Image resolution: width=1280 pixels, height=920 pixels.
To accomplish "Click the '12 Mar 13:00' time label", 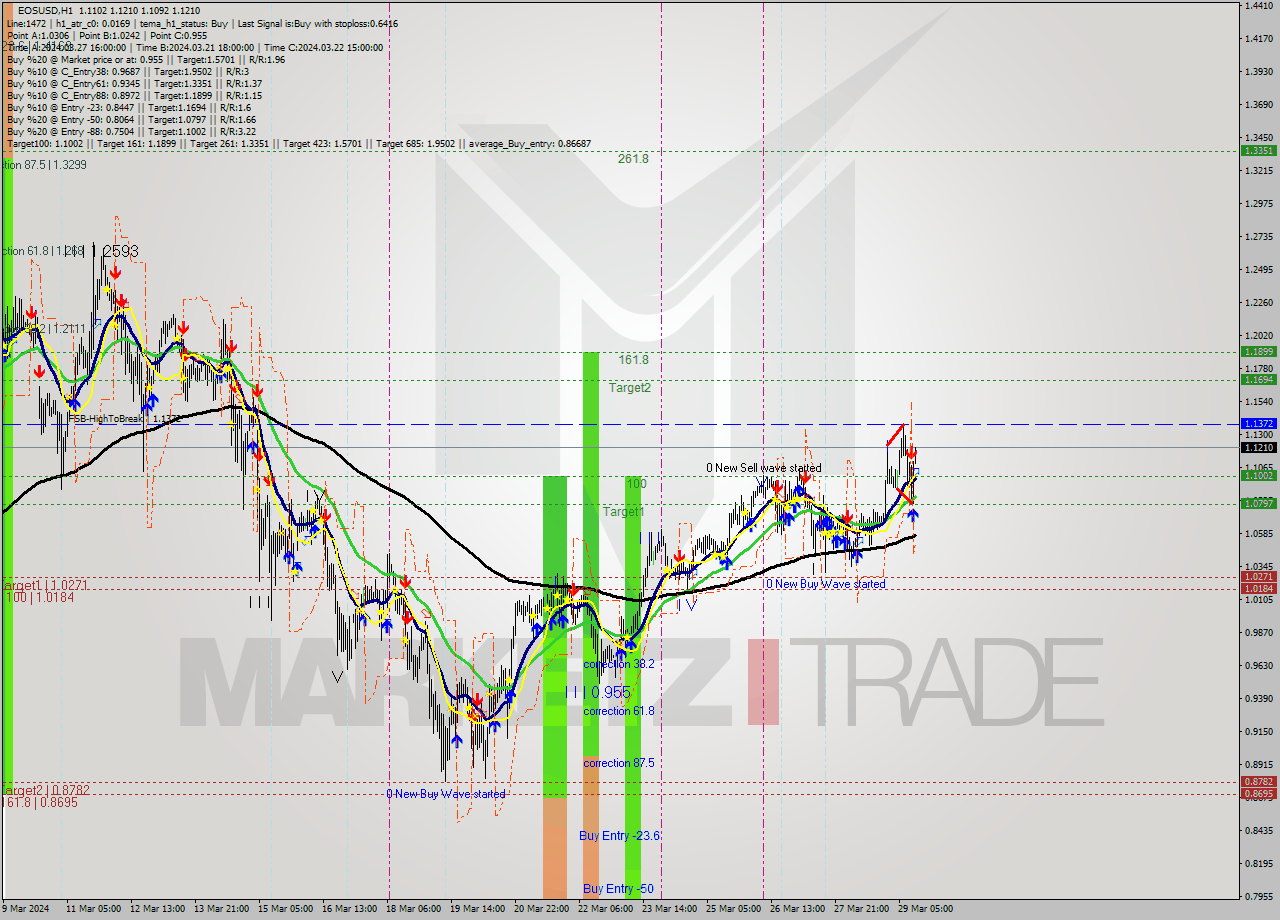I will coord(159,909).
